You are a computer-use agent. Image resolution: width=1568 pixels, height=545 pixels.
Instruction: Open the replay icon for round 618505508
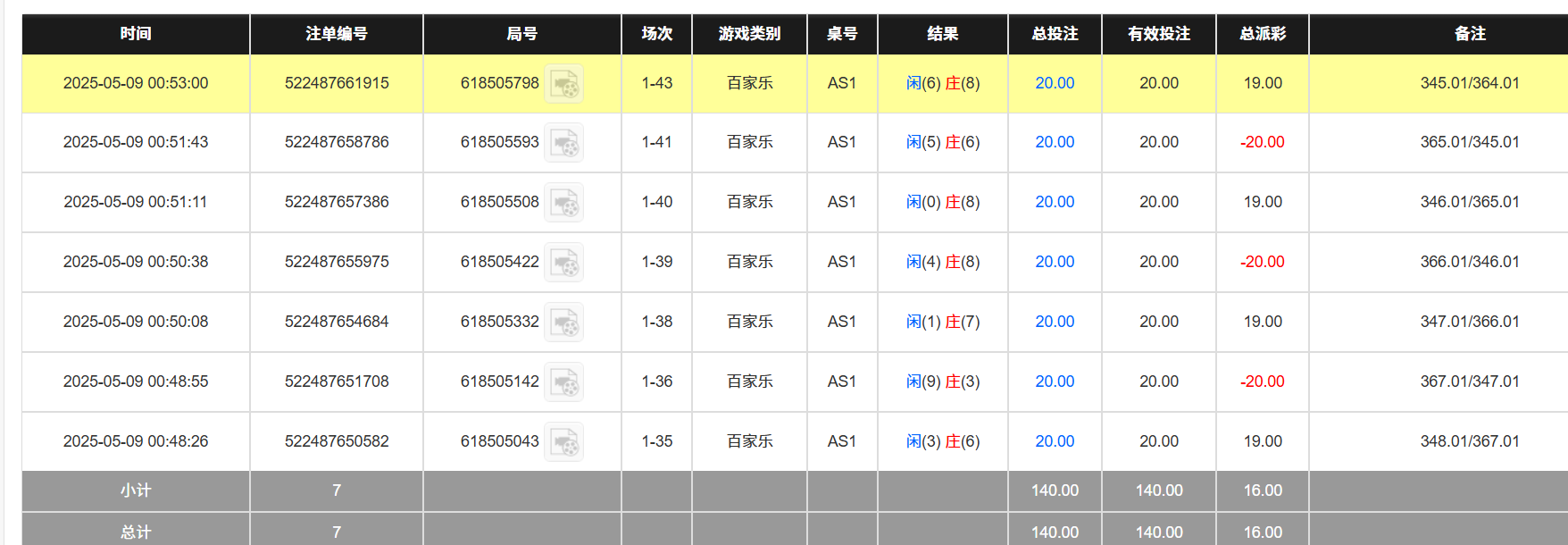pos(564,203)
